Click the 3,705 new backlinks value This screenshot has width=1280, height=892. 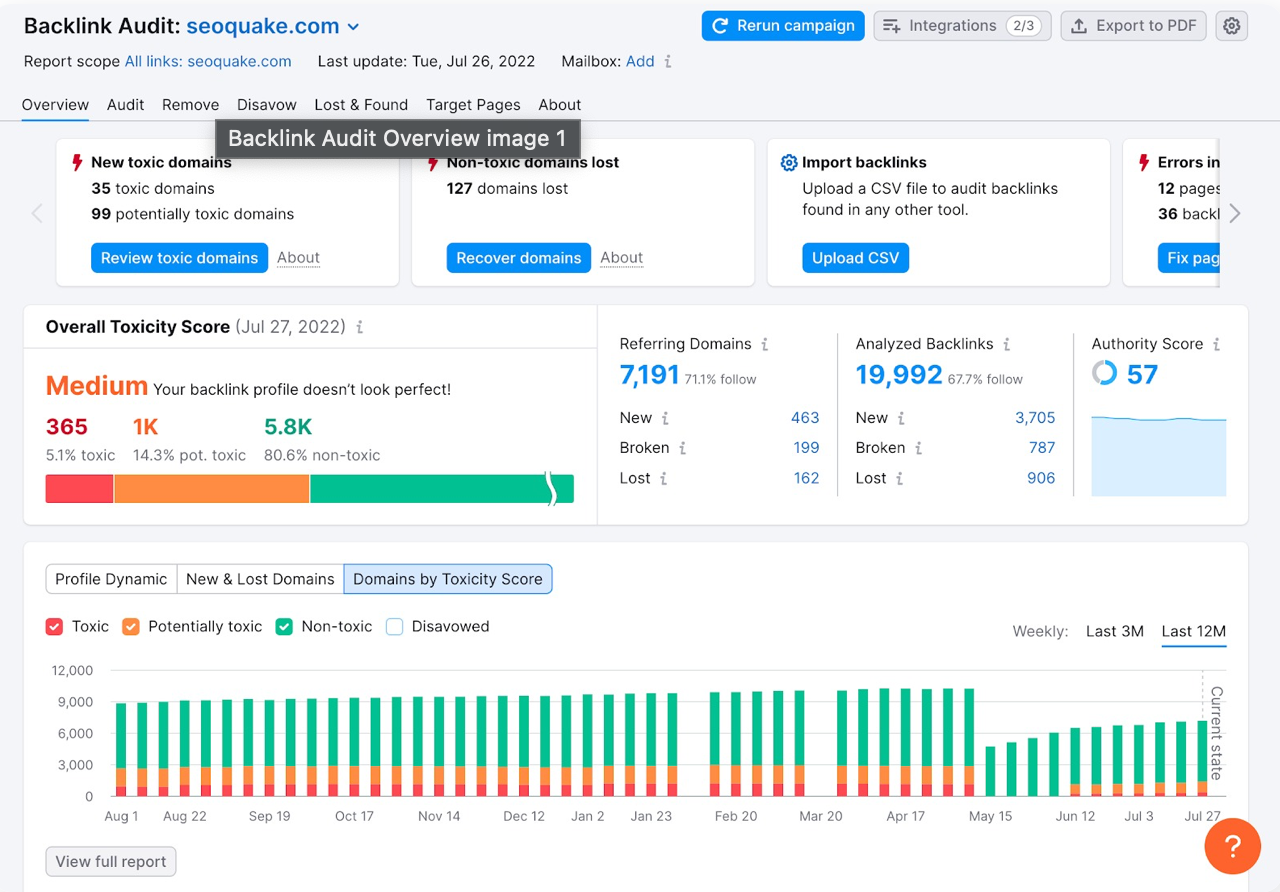(x=1035, y=418)
